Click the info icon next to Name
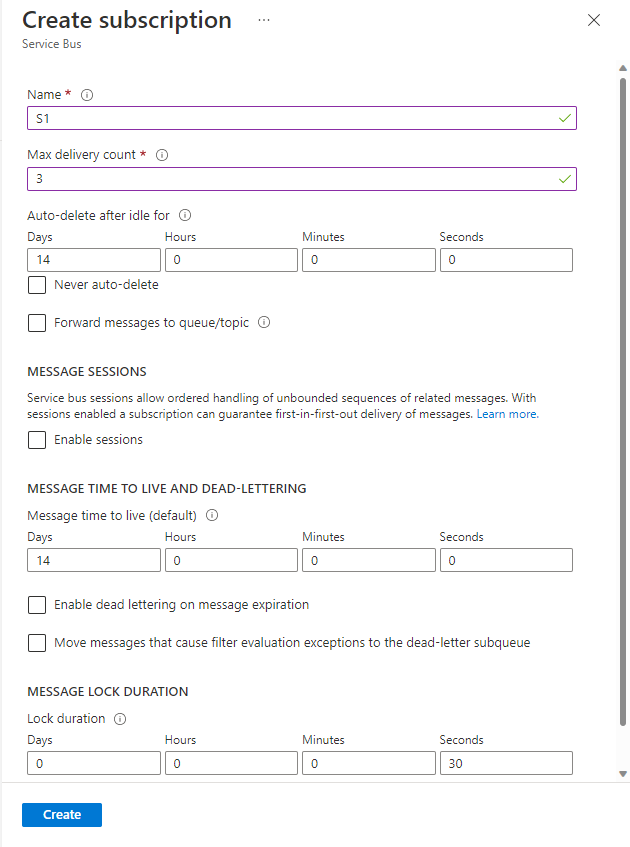The height and width of the screenshot is (847, 630). tap(87, 95)
